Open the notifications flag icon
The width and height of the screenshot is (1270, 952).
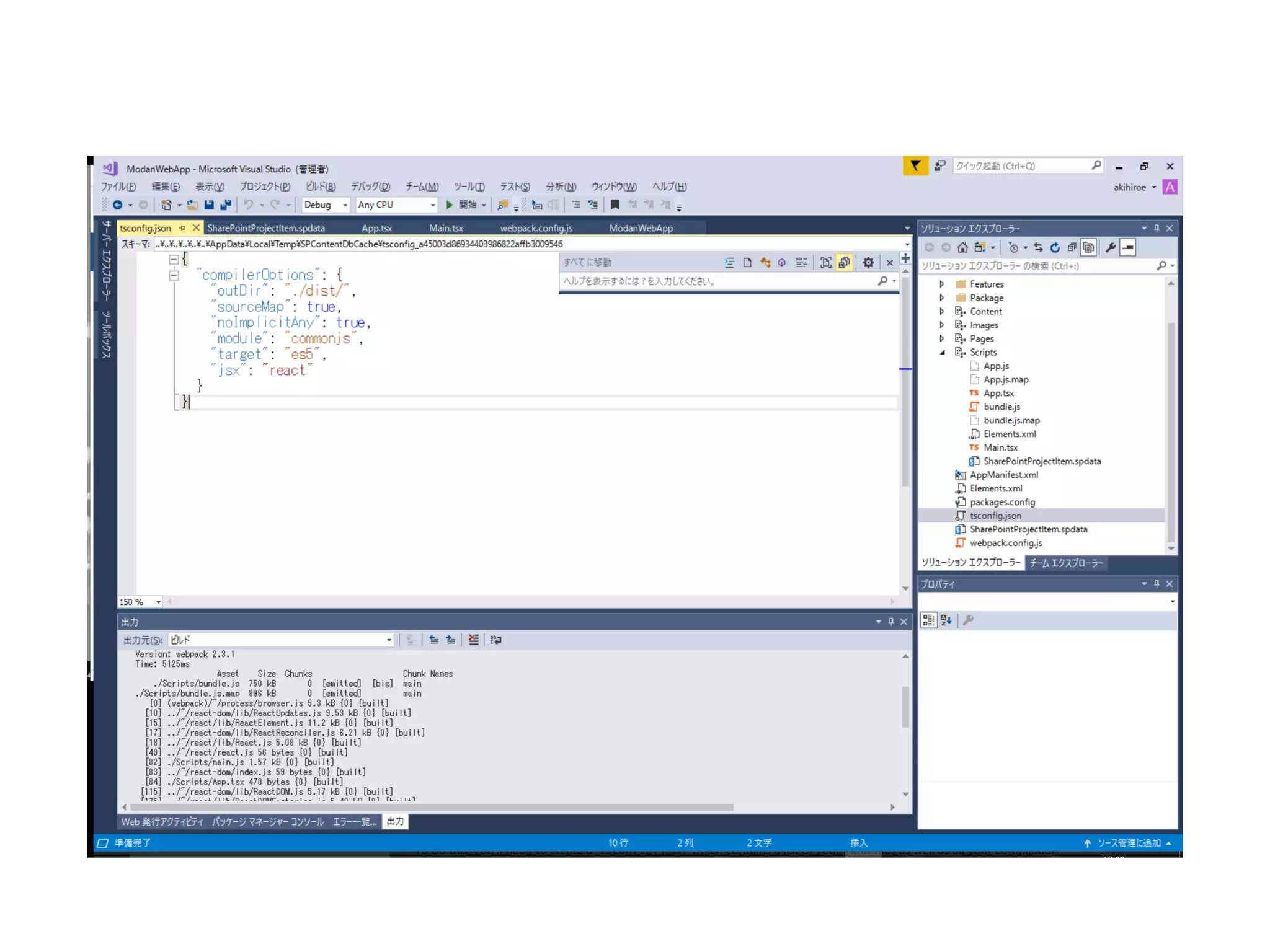[915, 166]
